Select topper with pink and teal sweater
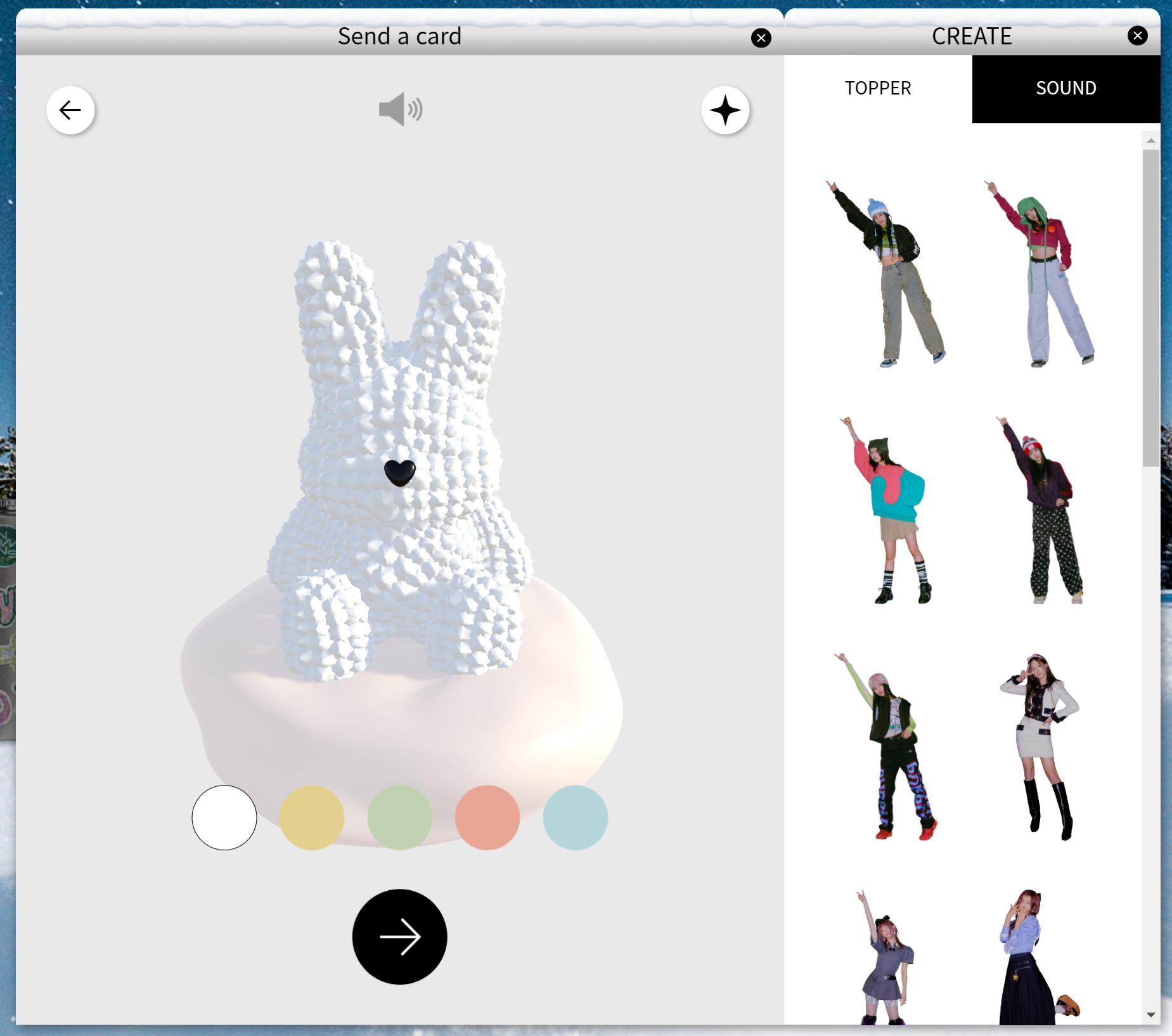Screen dimensions: 1172x1036 [x=887, y=510]
